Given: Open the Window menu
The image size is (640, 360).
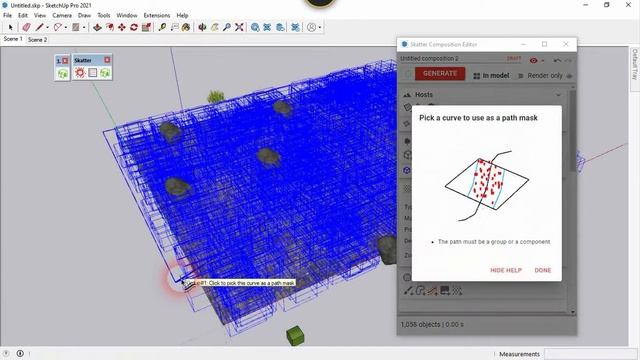Looking at the screenshot, I should pyautogui.click(x=127, y=15).
